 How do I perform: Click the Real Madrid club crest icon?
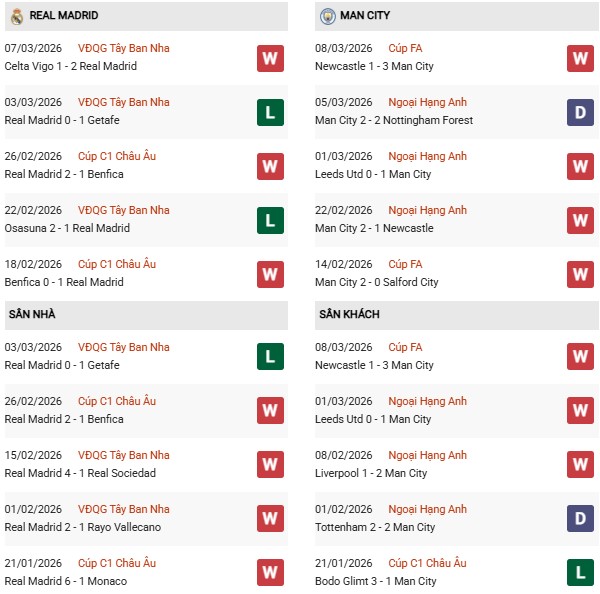[x=16, y=16]
